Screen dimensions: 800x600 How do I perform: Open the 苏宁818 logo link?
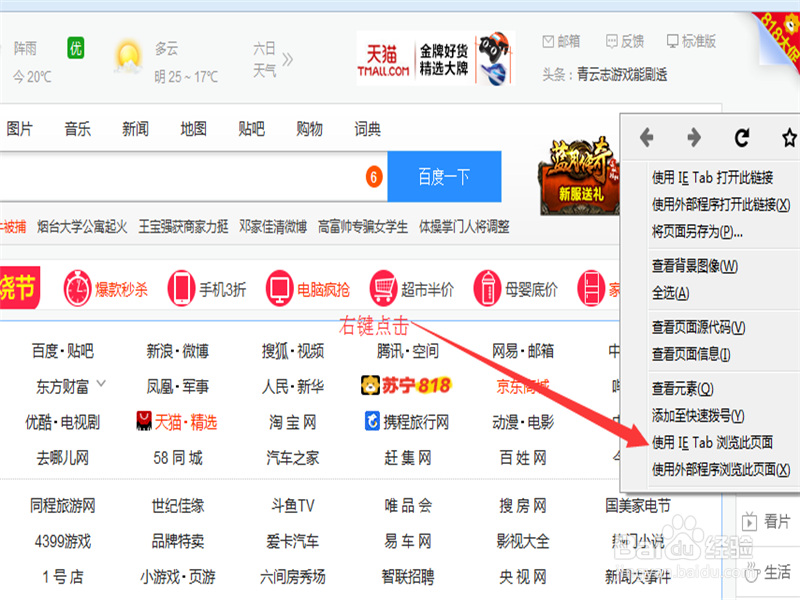point(406,386)
